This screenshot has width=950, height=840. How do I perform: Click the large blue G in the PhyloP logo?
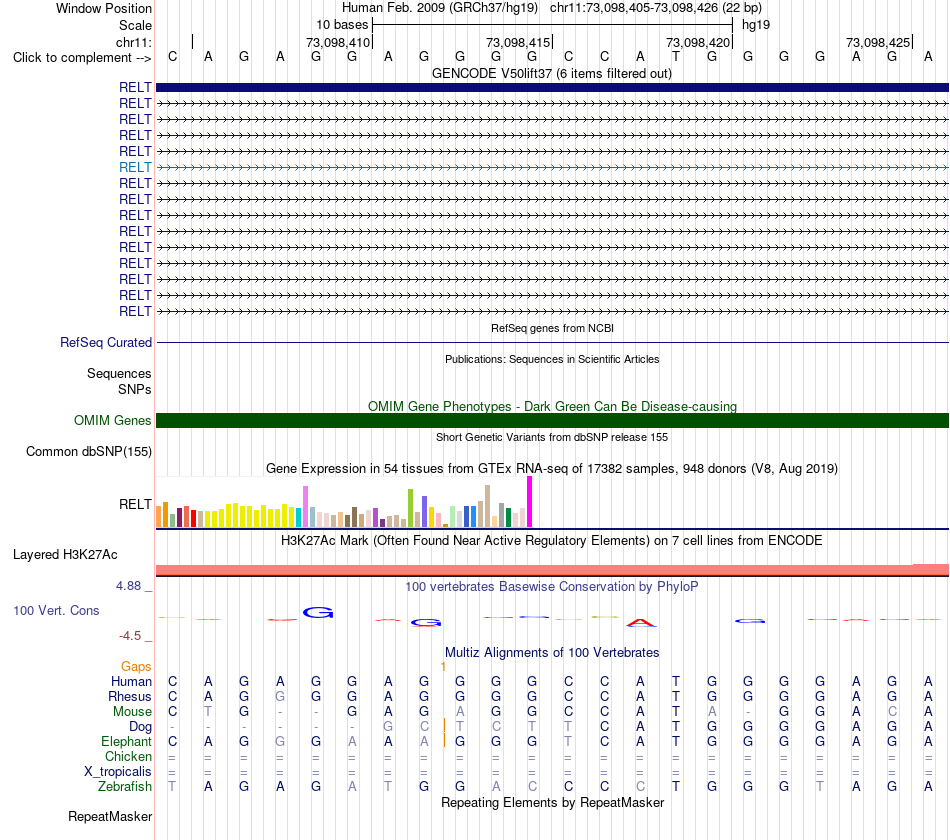pos(318,613)
